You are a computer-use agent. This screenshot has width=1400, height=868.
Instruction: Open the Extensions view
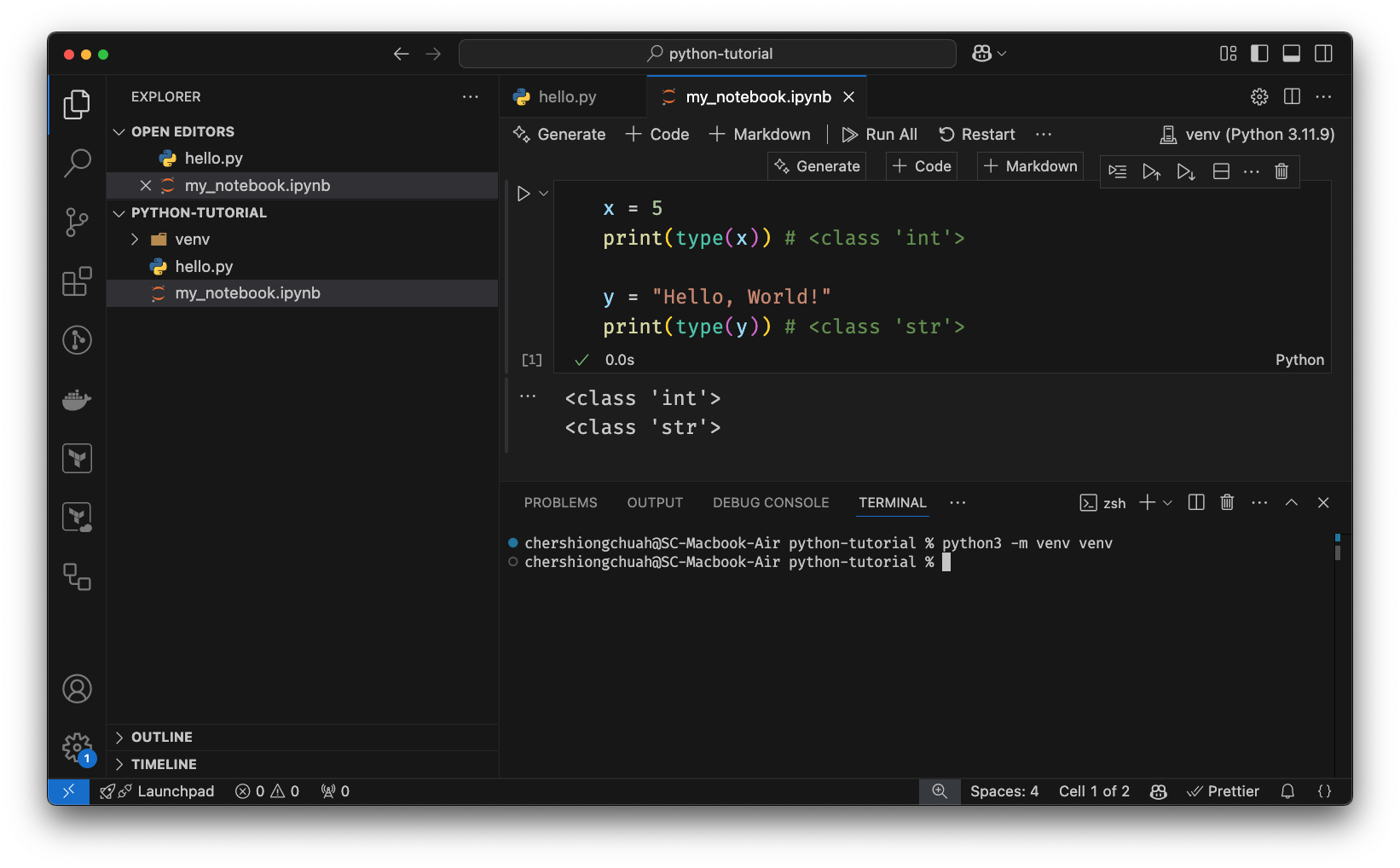[77, 281]
